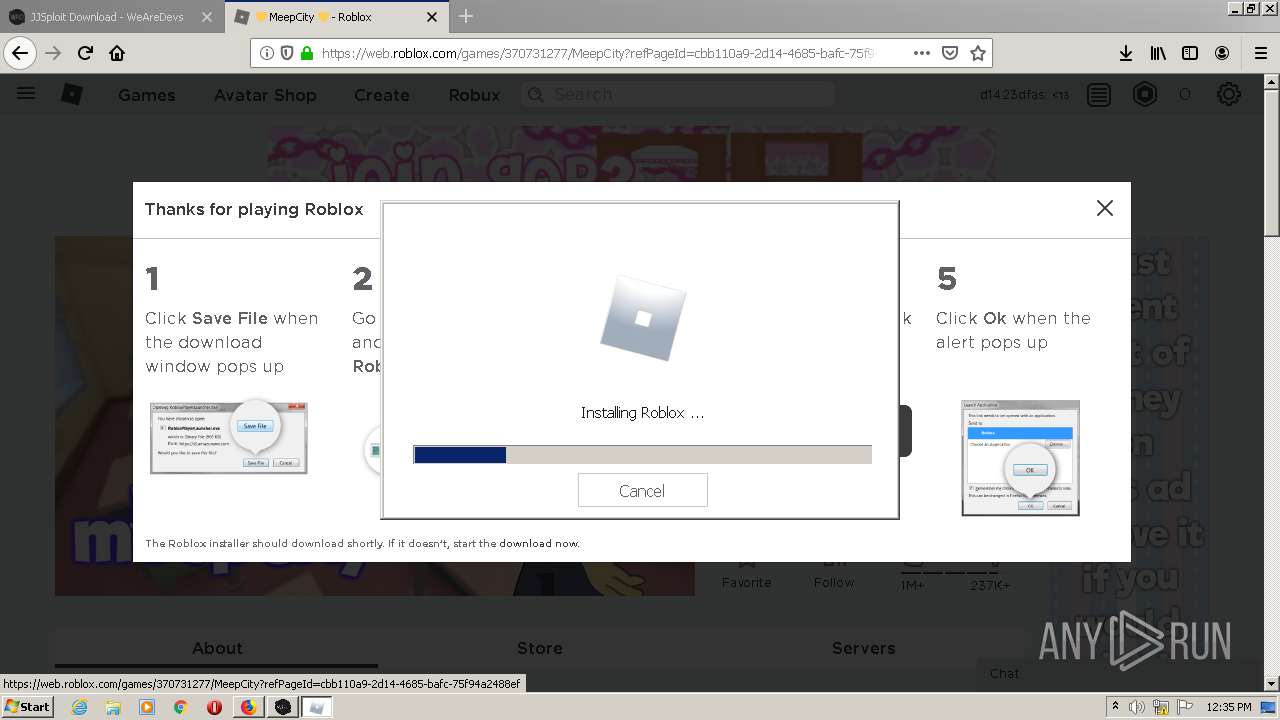Click the launch application OK step illustration
This screenshot has height=720, width=1280.
(x=1020, y=458)
